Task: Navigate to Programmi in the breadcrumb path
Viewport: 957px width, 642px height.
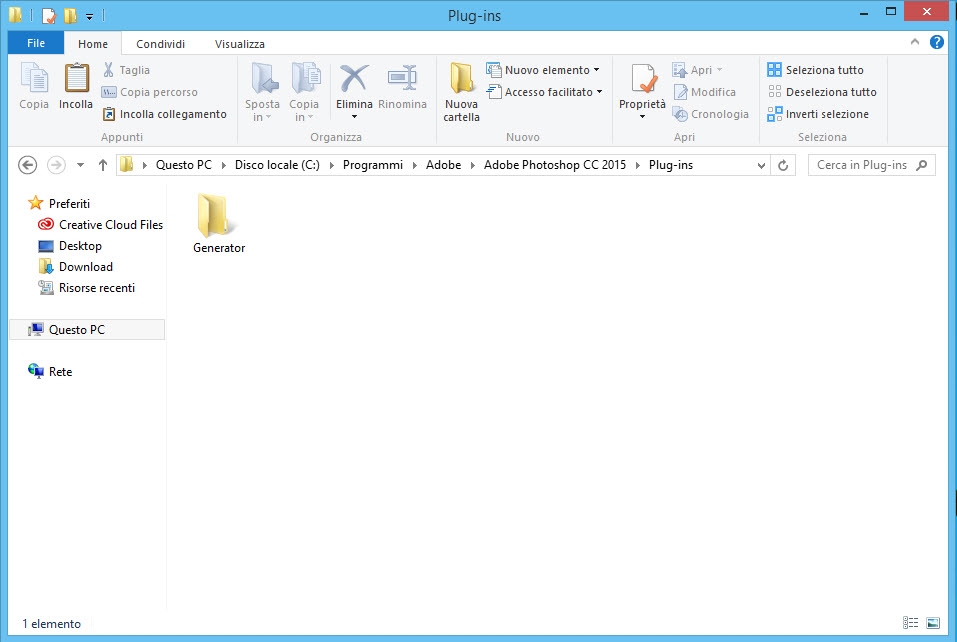Action: [372, 165]
